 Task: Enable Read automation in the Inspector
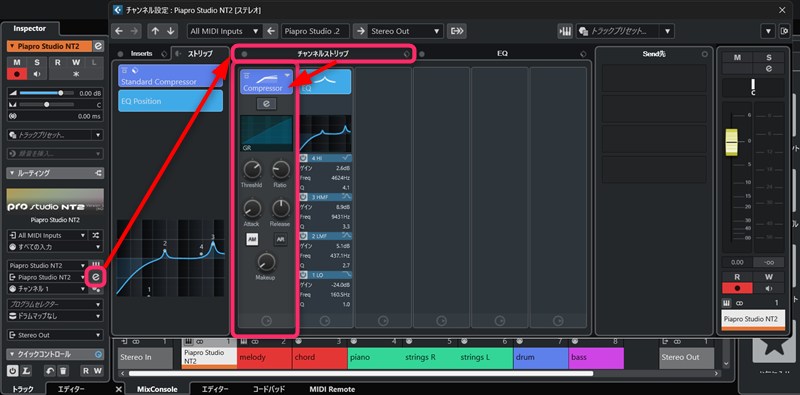click(58, 62)
